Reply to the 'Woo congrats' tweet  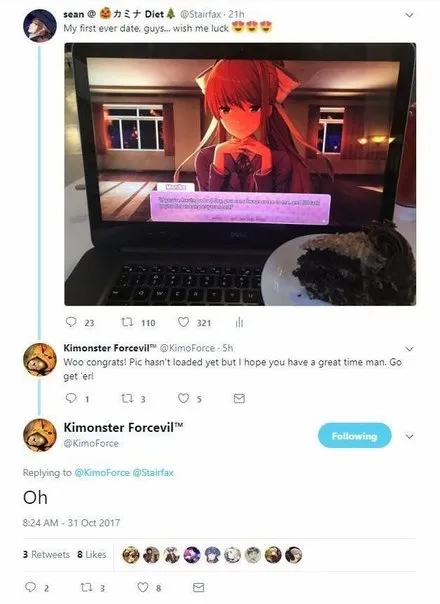[71, 398]
